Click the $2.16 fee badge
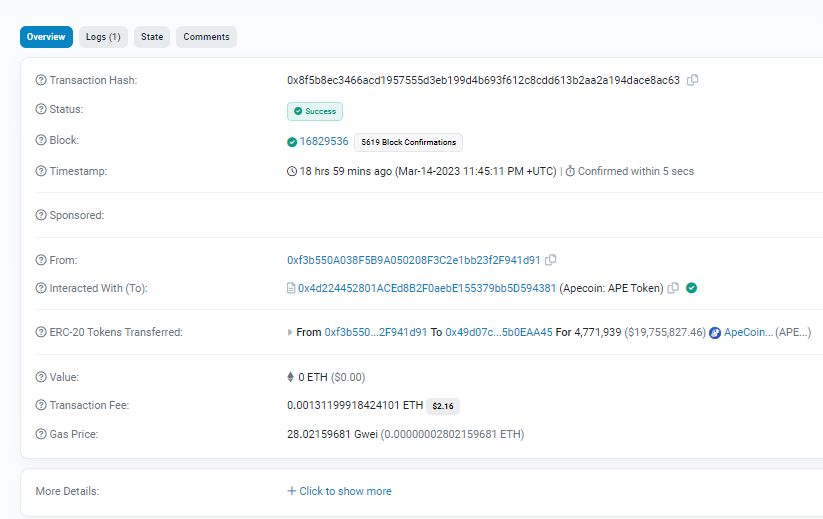This screenshot has width=823, height=519. click(x=443, y=406)
